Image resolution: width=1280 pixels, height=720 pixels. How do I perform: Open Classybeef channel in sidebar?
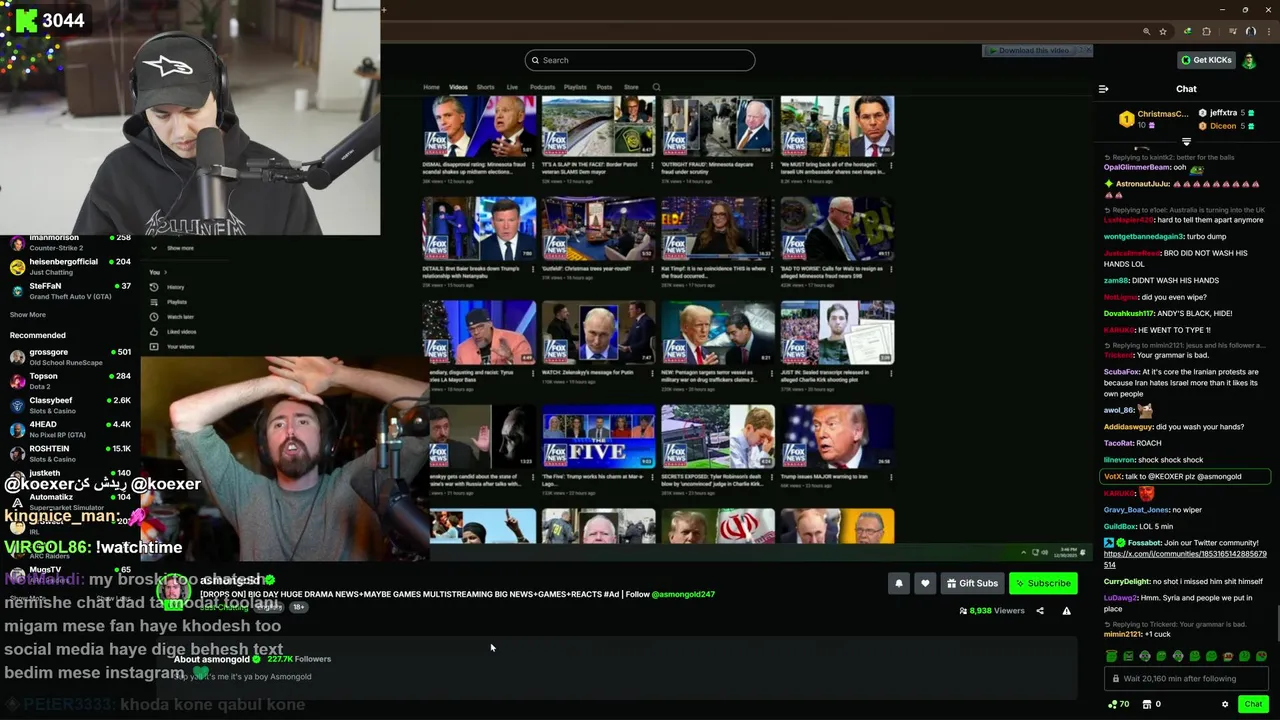[x=70, y=405]
